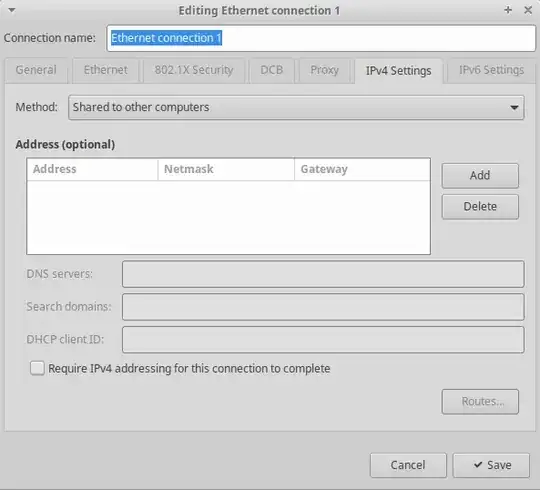Enable Require IPv4 addressing checkbox
This screenshot has height=490, width=540.
click(37, 368)
